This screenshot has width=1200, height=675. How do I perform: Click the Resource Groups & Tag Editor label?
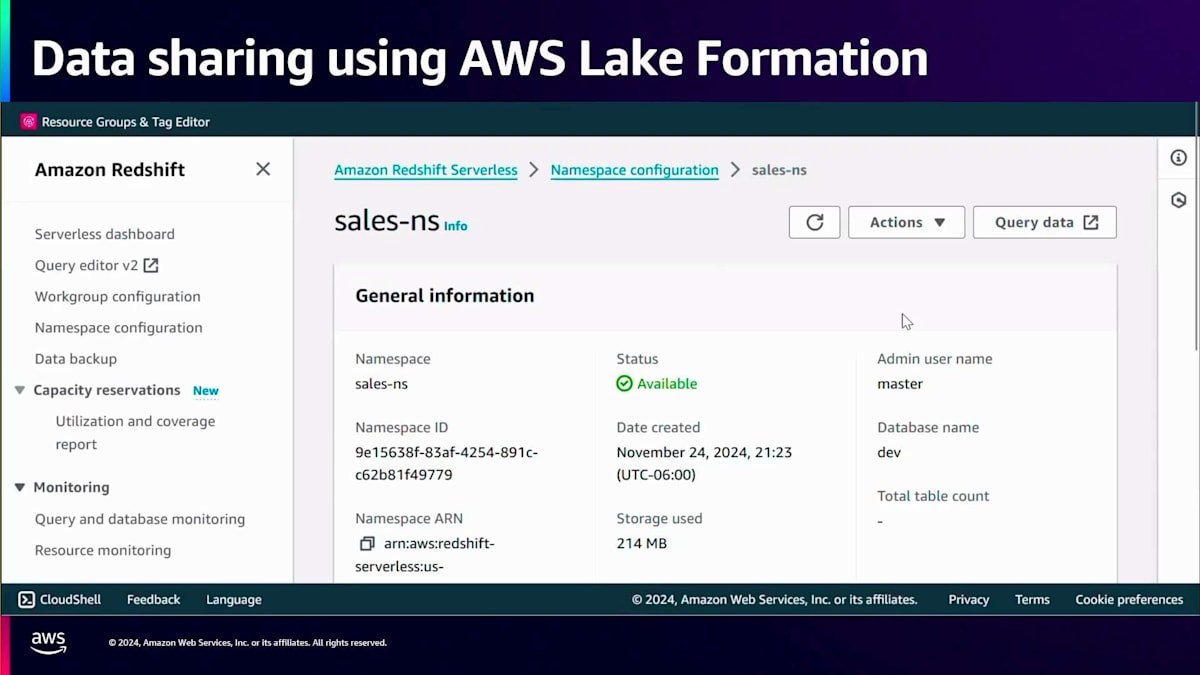click(x=126, y=122)
